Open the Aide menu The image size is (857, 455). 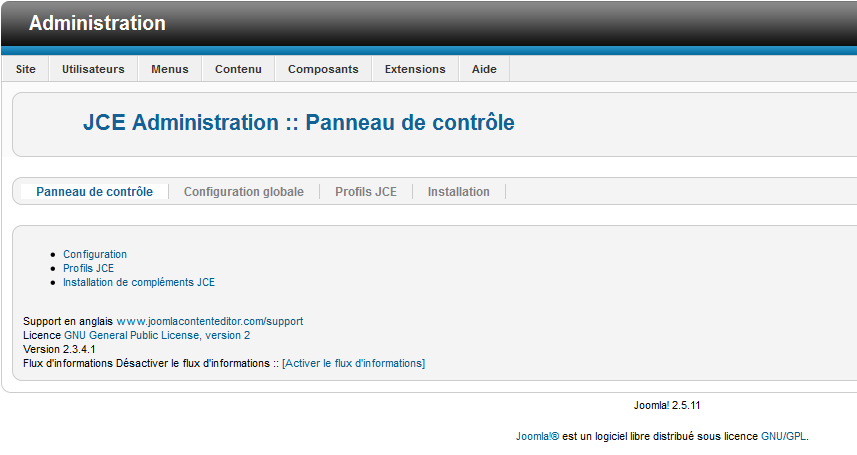(484, 69)
